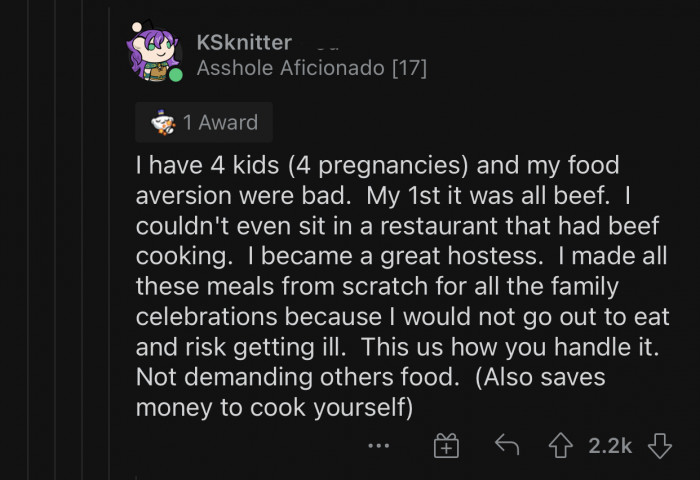Click the text line mentioning "great hostess"

point(400,256)
